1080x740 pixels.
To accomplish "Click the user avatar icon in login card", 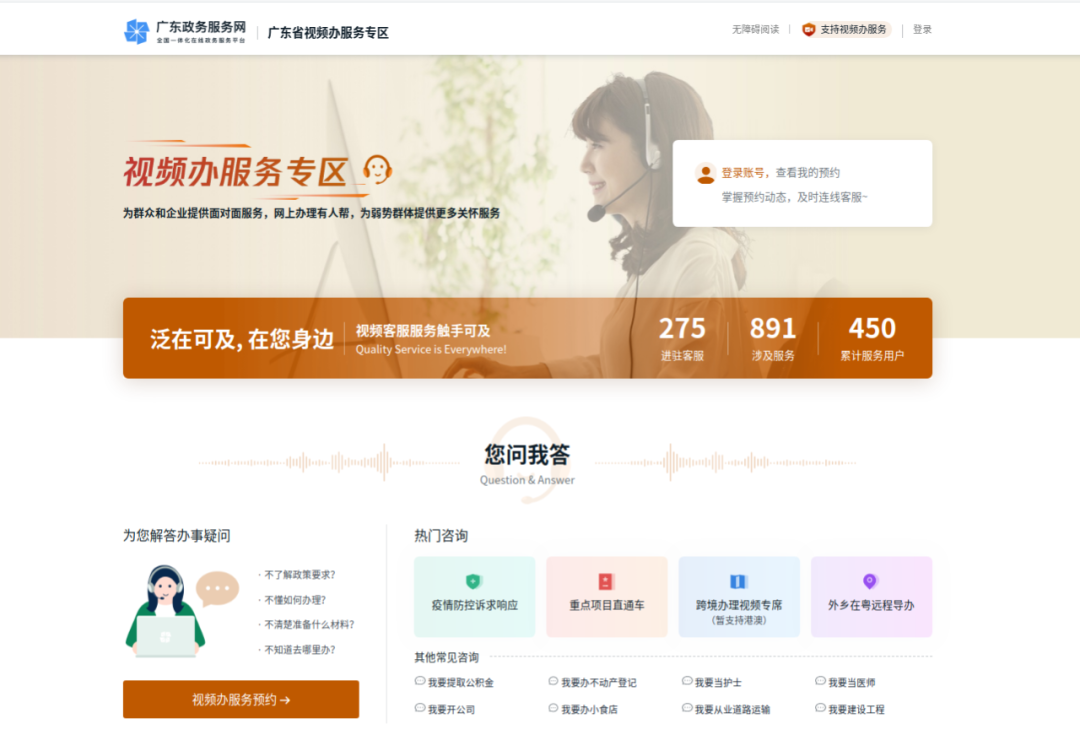I will coord(706,174).
